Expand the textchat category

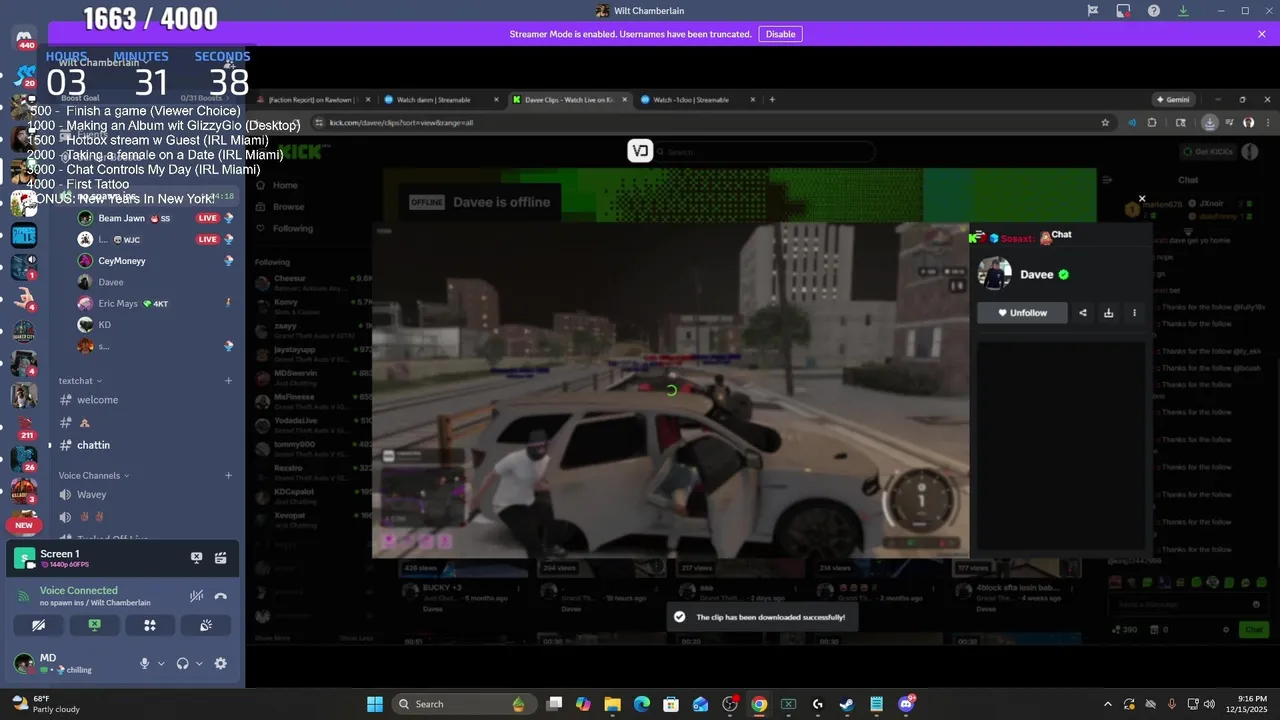tap(80, 381)
